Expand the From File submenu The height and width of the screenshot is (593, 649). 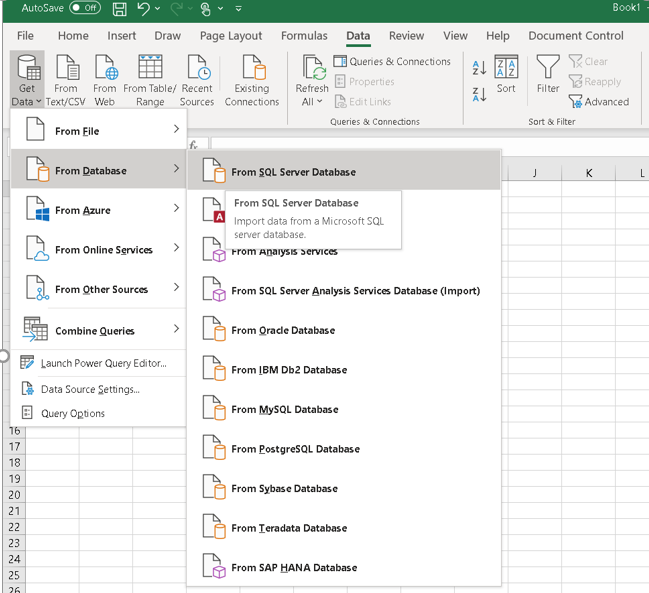coord(98,130)
